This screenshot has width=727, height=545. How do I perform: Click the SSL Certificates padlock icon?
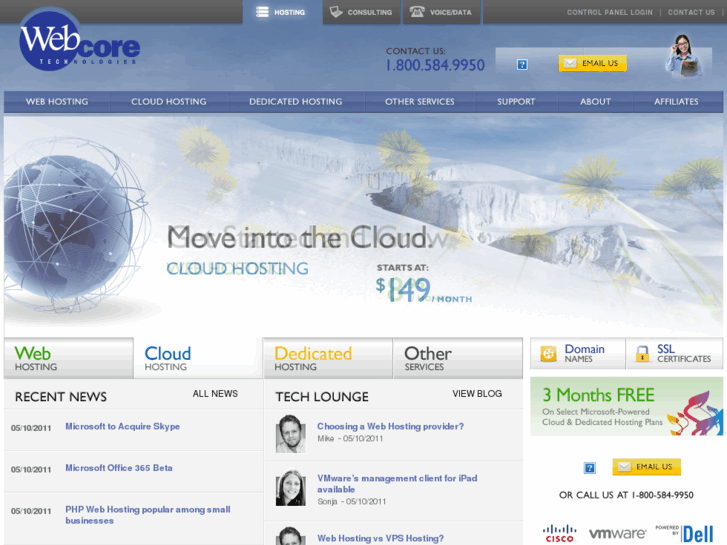click(642, 354)
